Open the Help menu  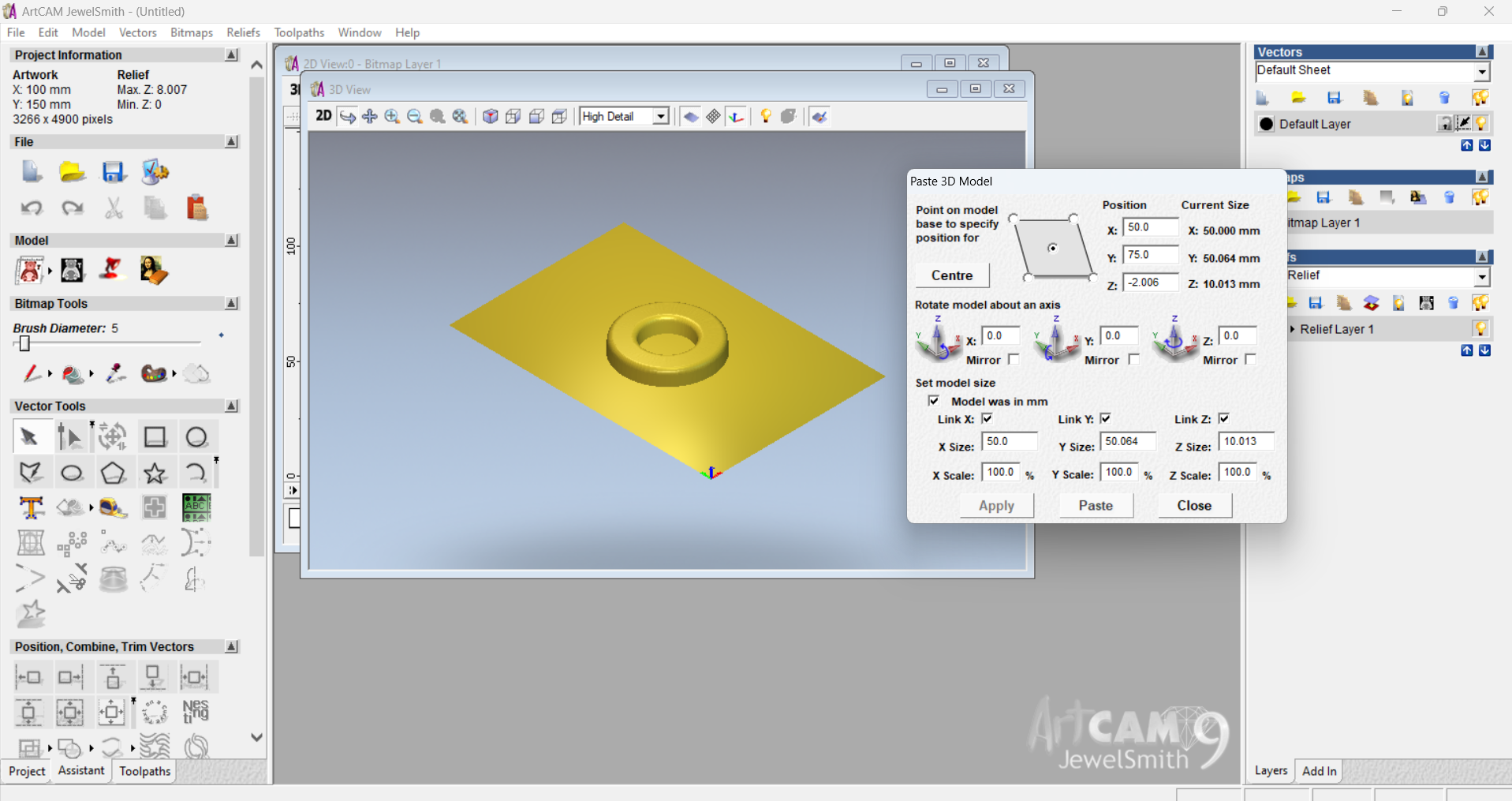click(407, 32)
